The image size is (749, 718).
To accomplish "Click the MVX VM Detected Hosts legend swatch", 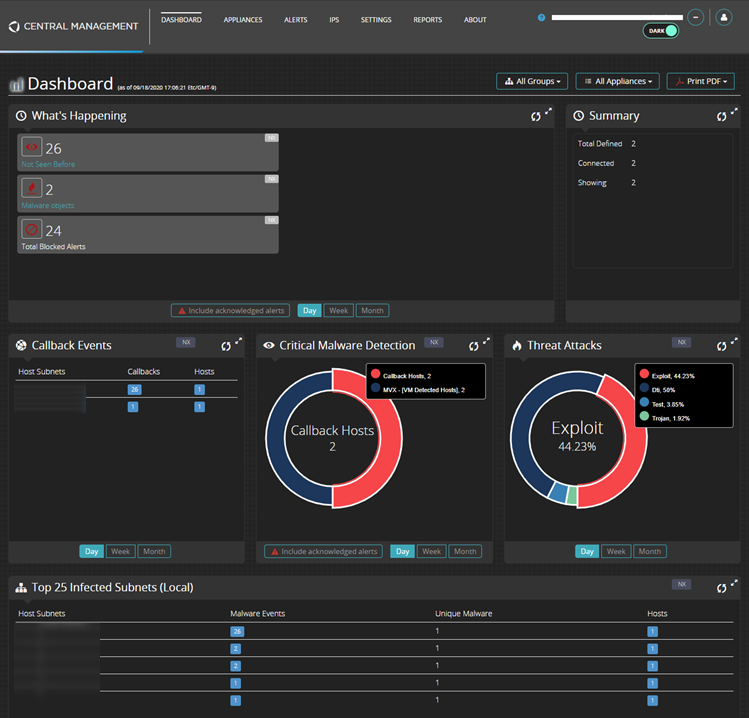I will (x=375, y=387).
